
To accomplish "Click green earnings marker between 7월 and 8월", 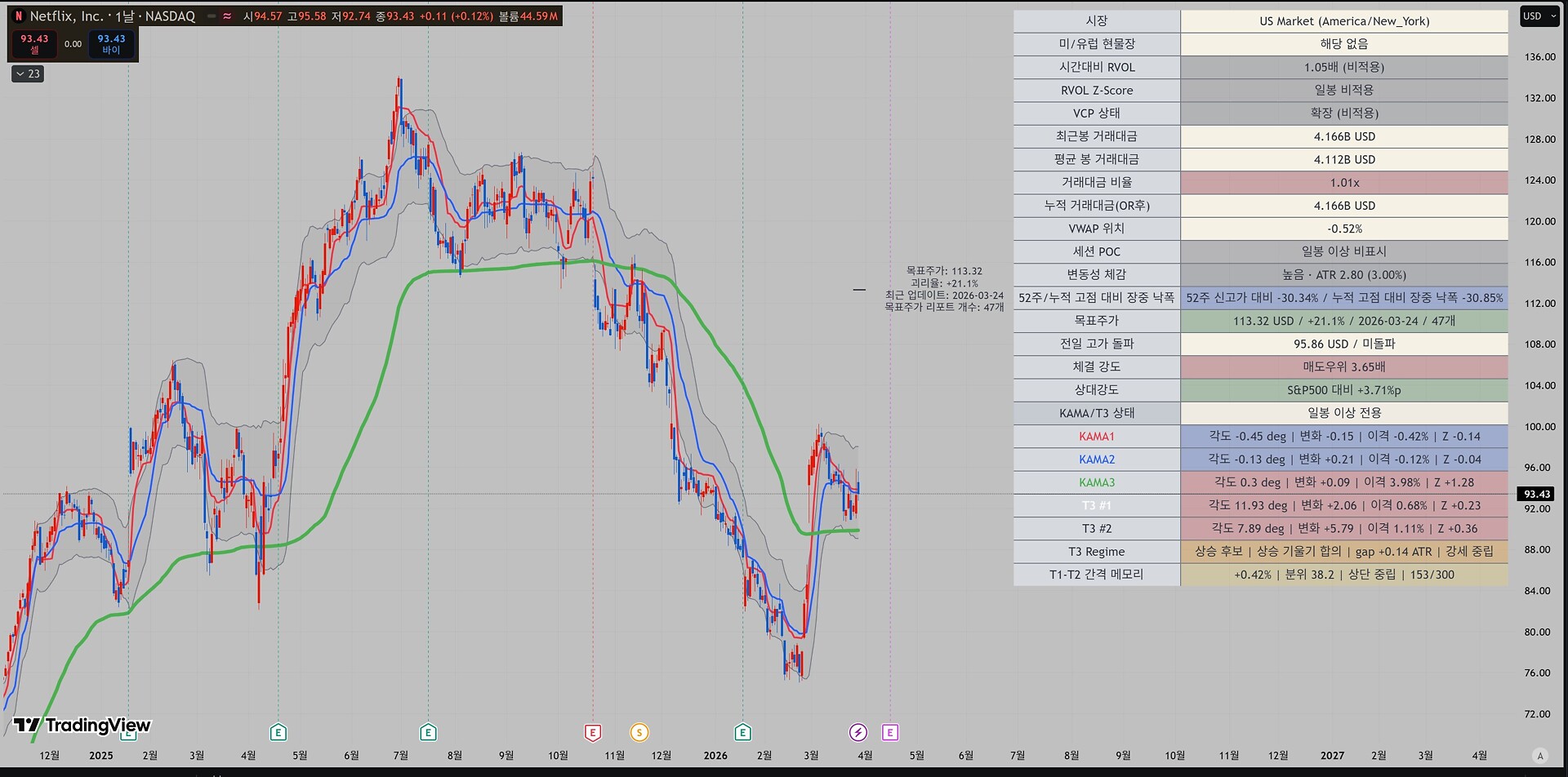I will tap(428, 732).
